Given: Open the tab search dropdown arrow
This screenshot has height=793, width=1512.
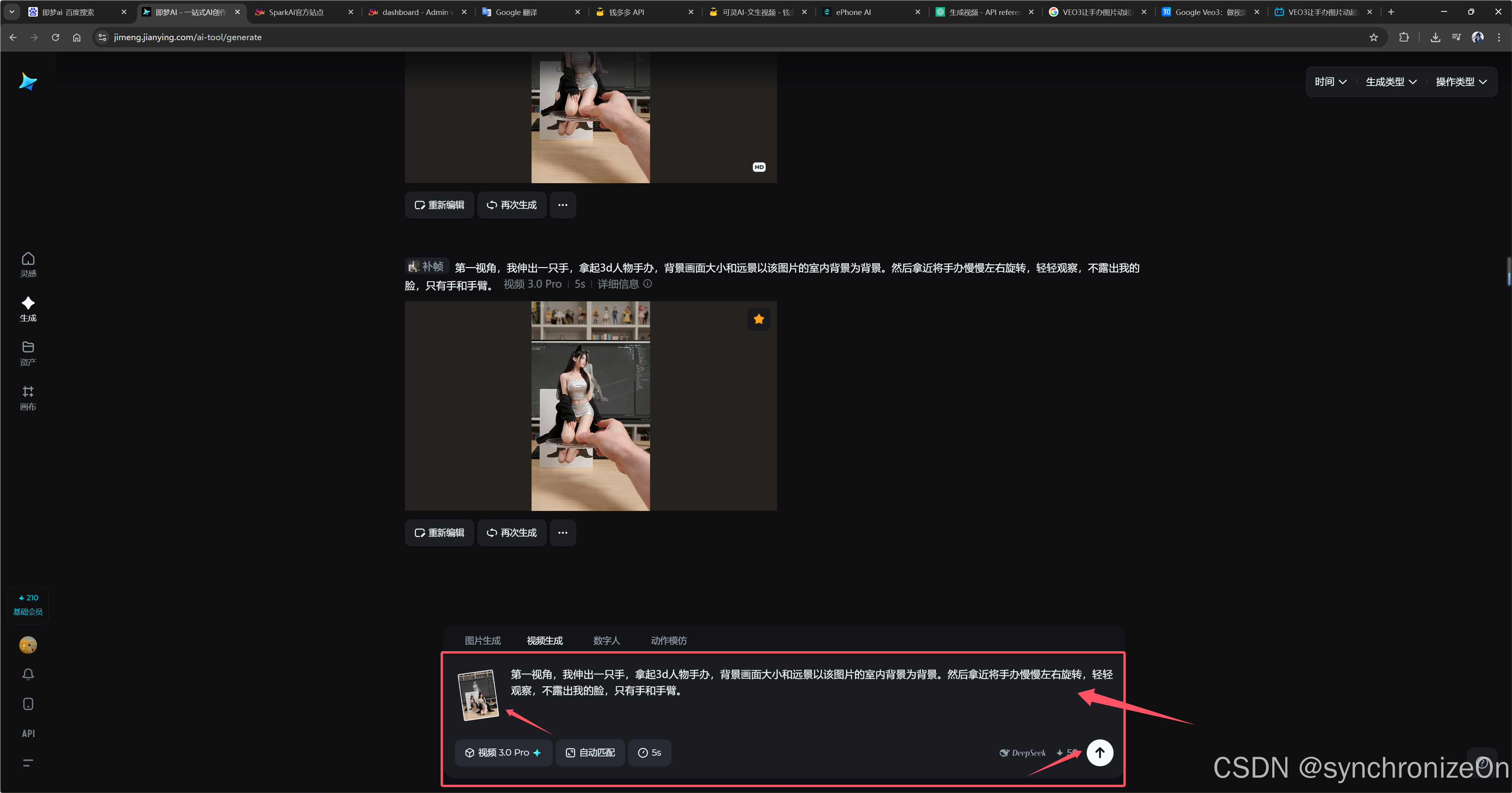Looking at the screenshot, I should tap(12, 12).
